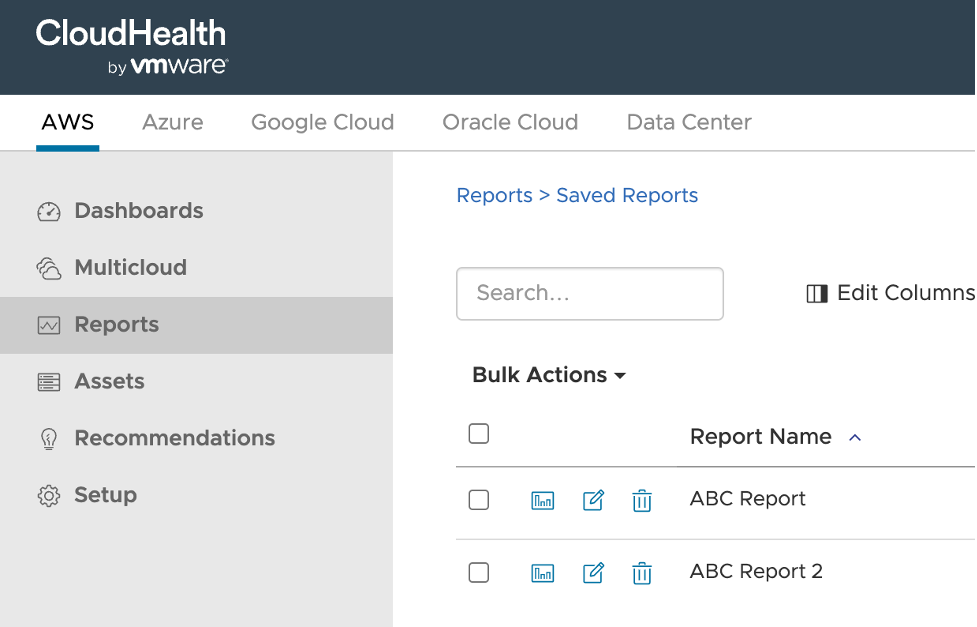Click inside the Search input field
The height and width of the screenshot is (627, 977).
(x=589, y=293)
